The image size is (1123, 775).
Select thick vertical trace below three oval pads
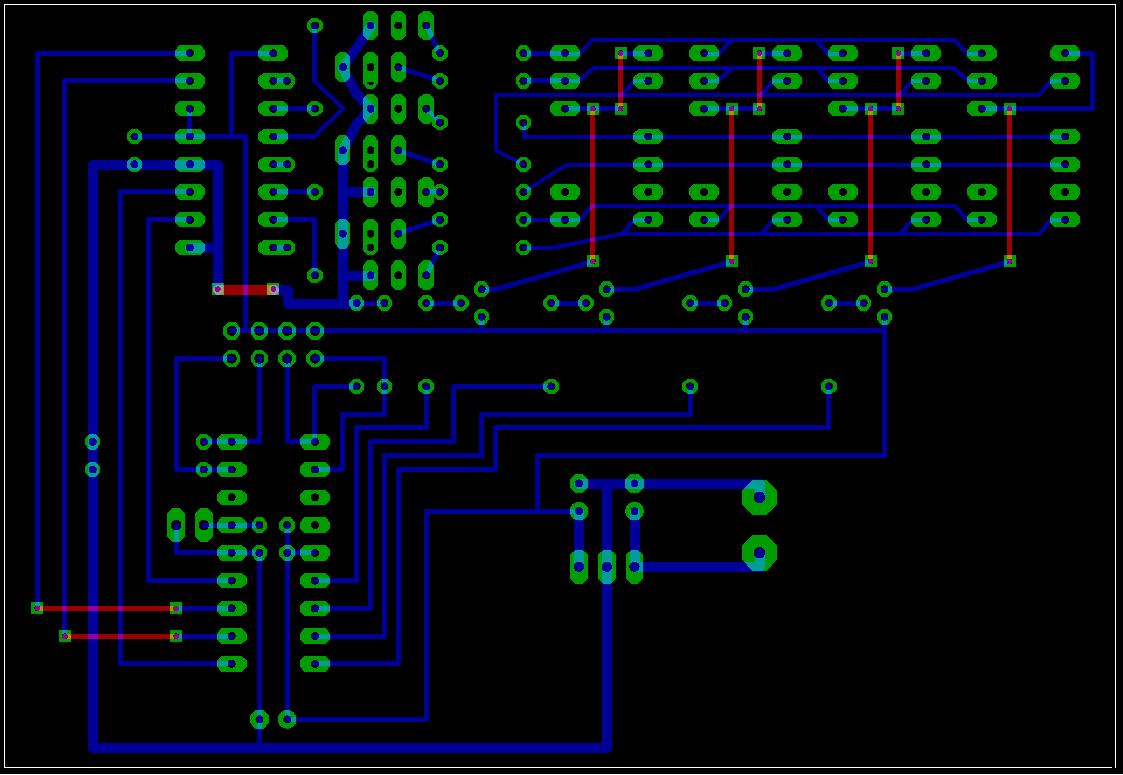606,660
